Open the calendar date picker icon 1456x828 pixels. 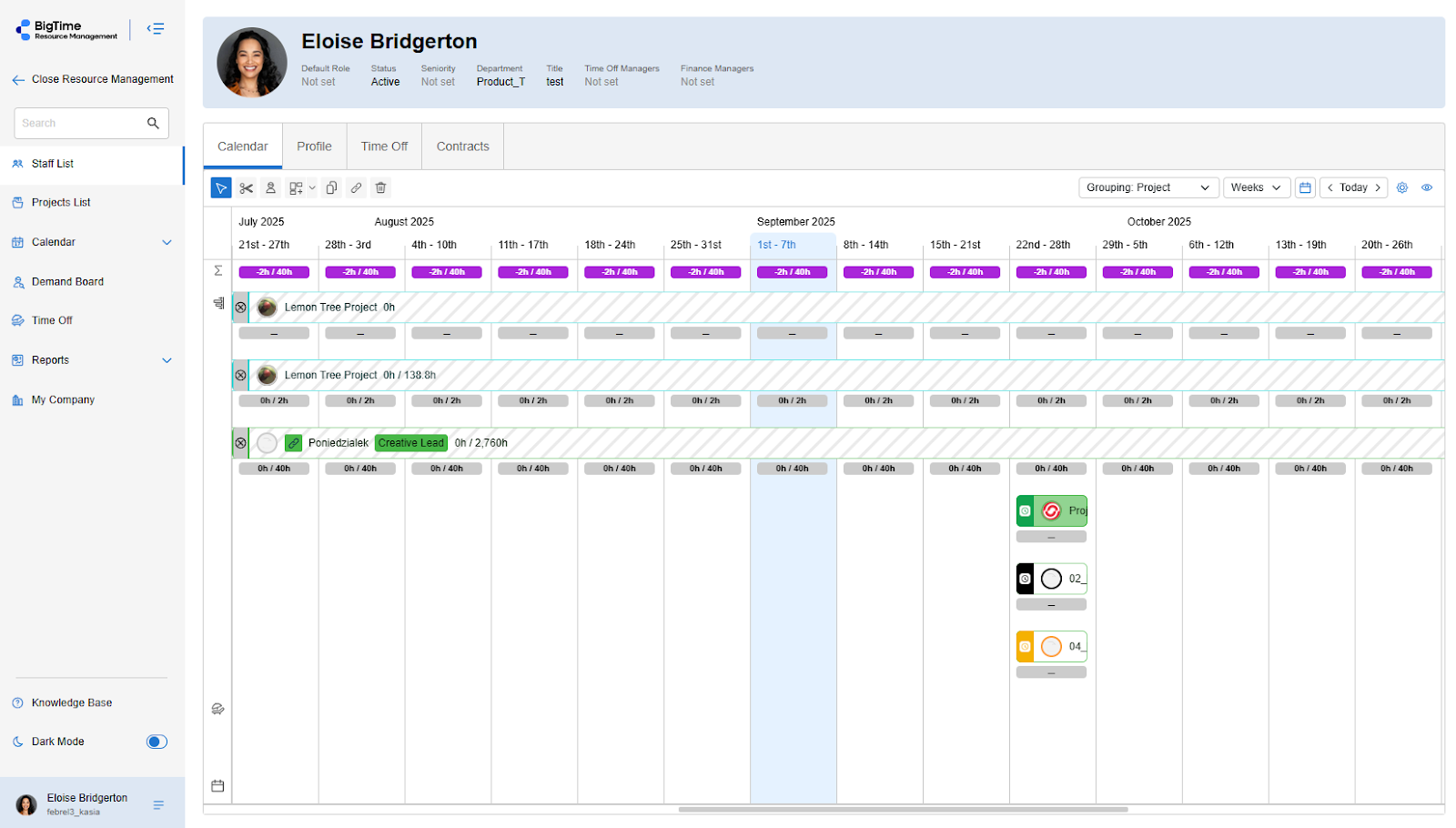[1305, 187]
